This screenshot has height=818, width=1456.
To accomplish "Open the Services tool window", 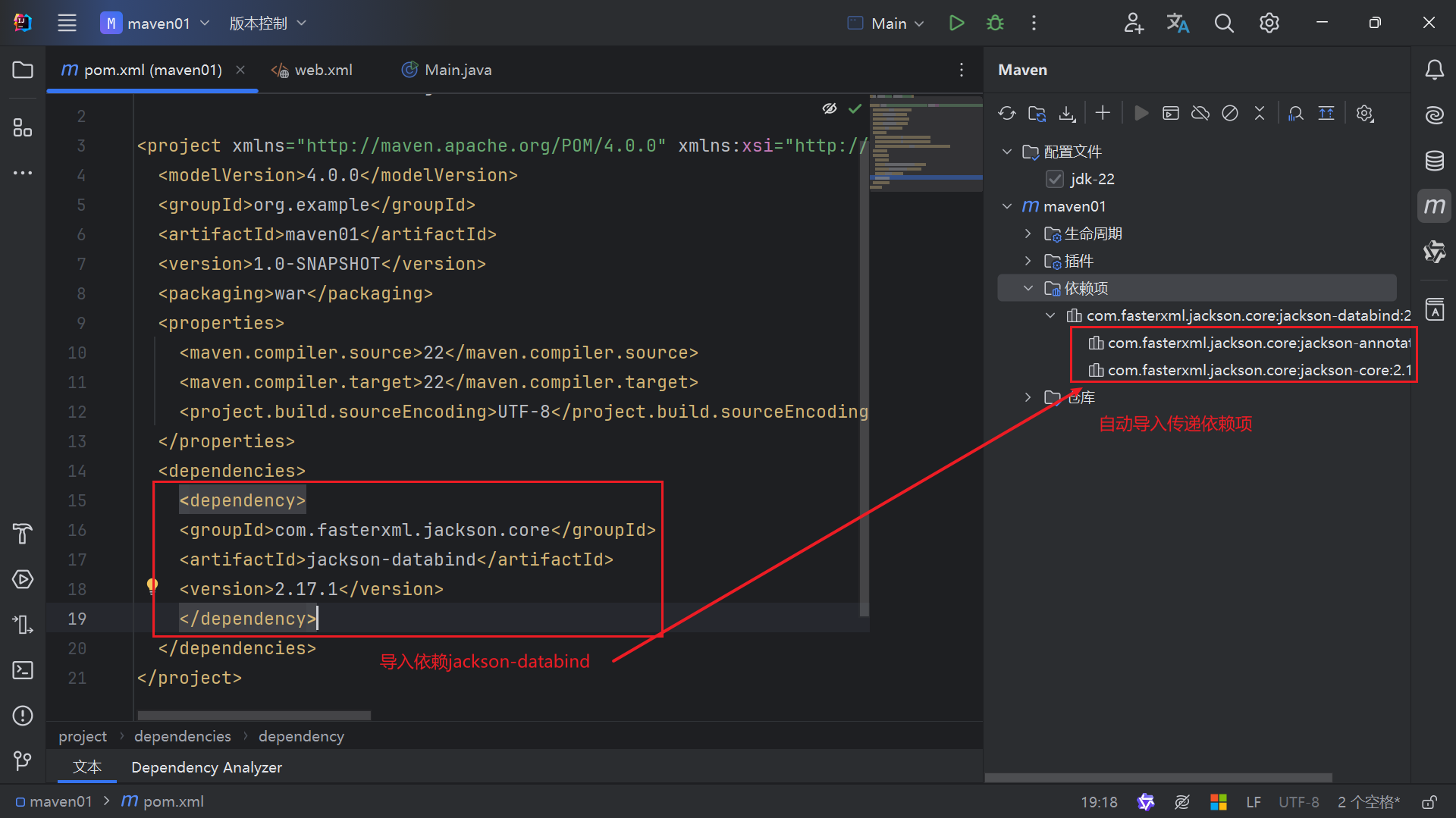I will pos(23,579).
